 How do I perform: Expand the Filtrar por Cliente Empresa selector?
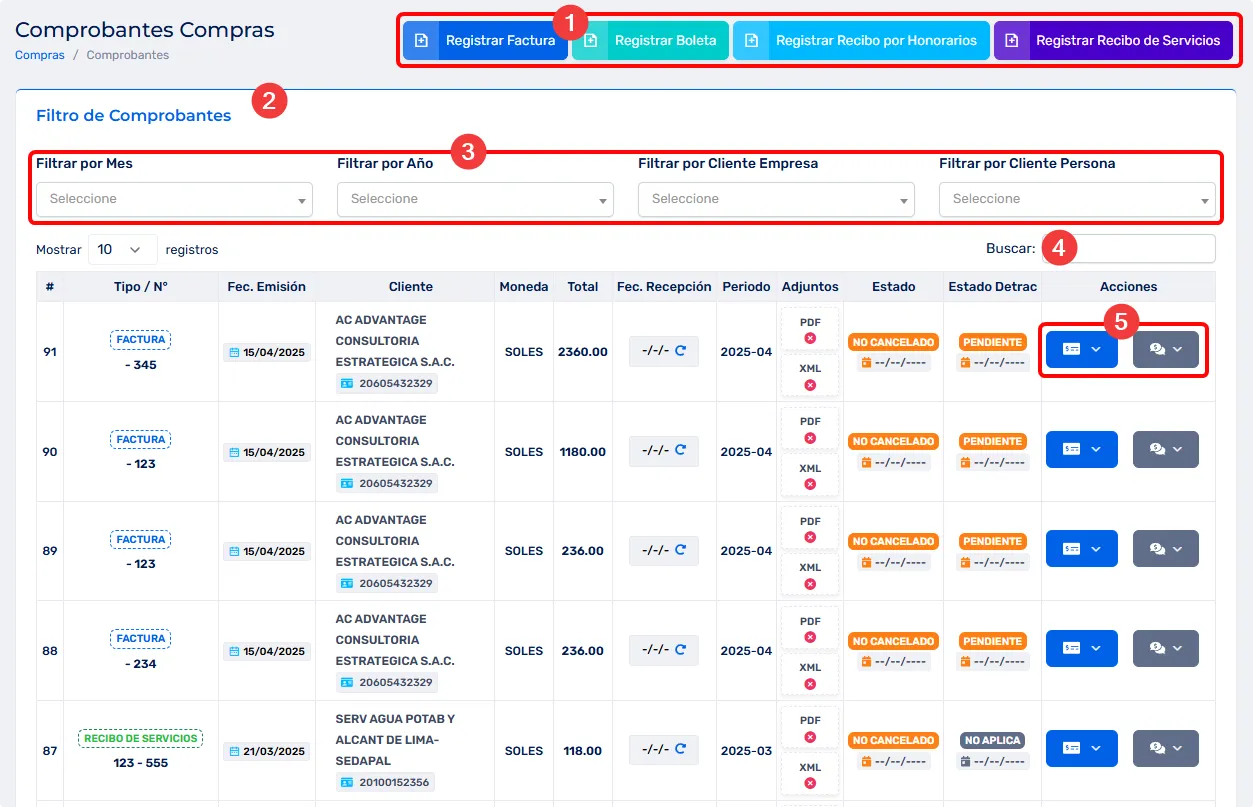[776, 199]
